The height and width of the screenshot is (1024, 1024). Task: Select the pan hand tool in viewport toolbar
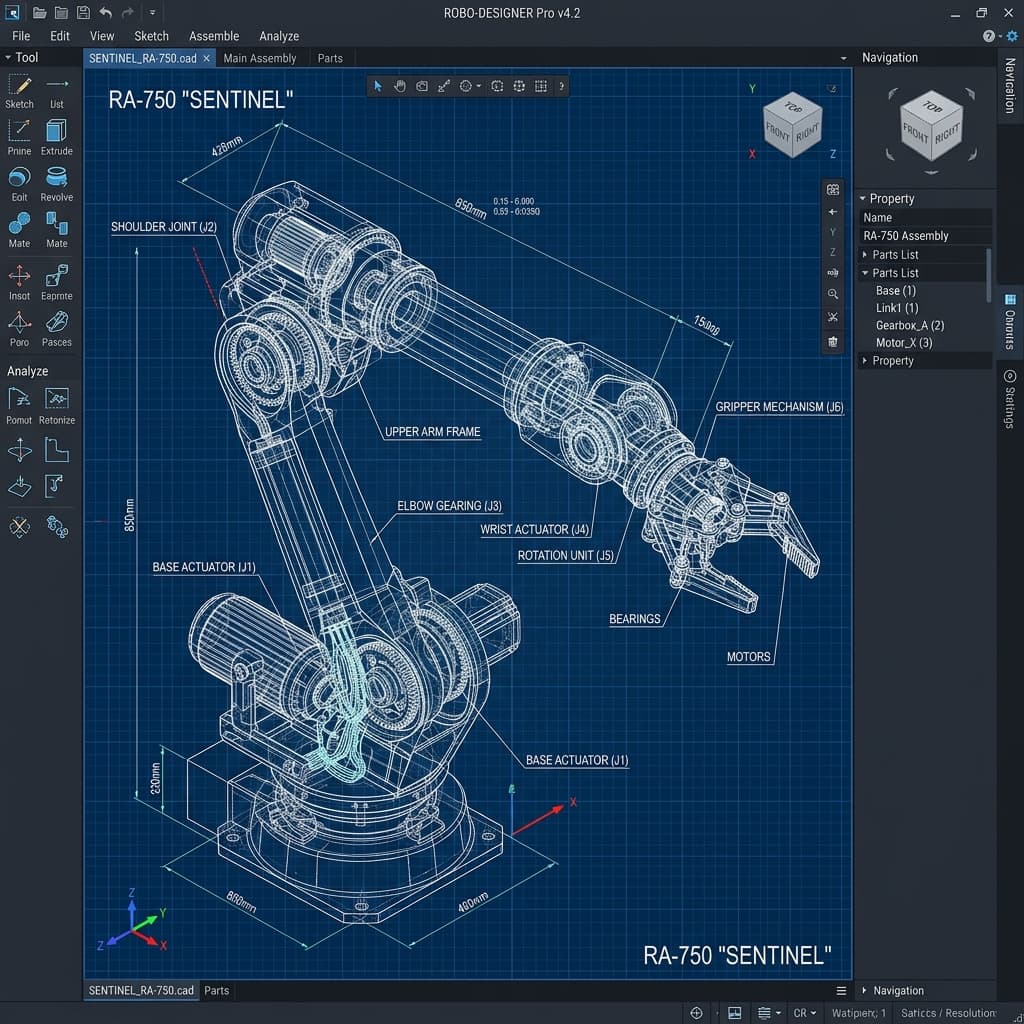click(400, 86)
